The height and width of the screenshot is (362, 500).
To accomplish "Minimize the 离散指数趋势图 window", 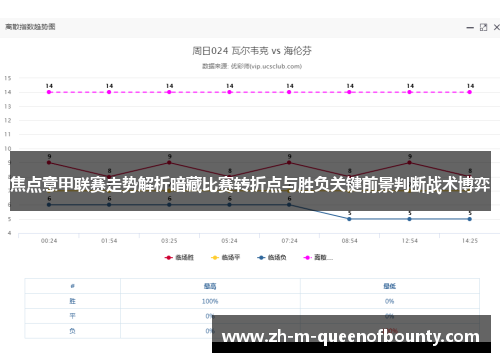I will click(x=470, y=27).
